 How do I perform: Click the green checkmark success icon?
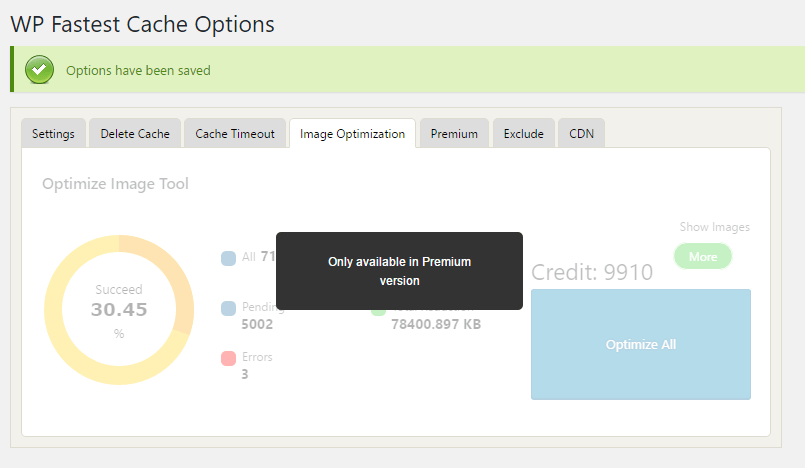[40, 70]
